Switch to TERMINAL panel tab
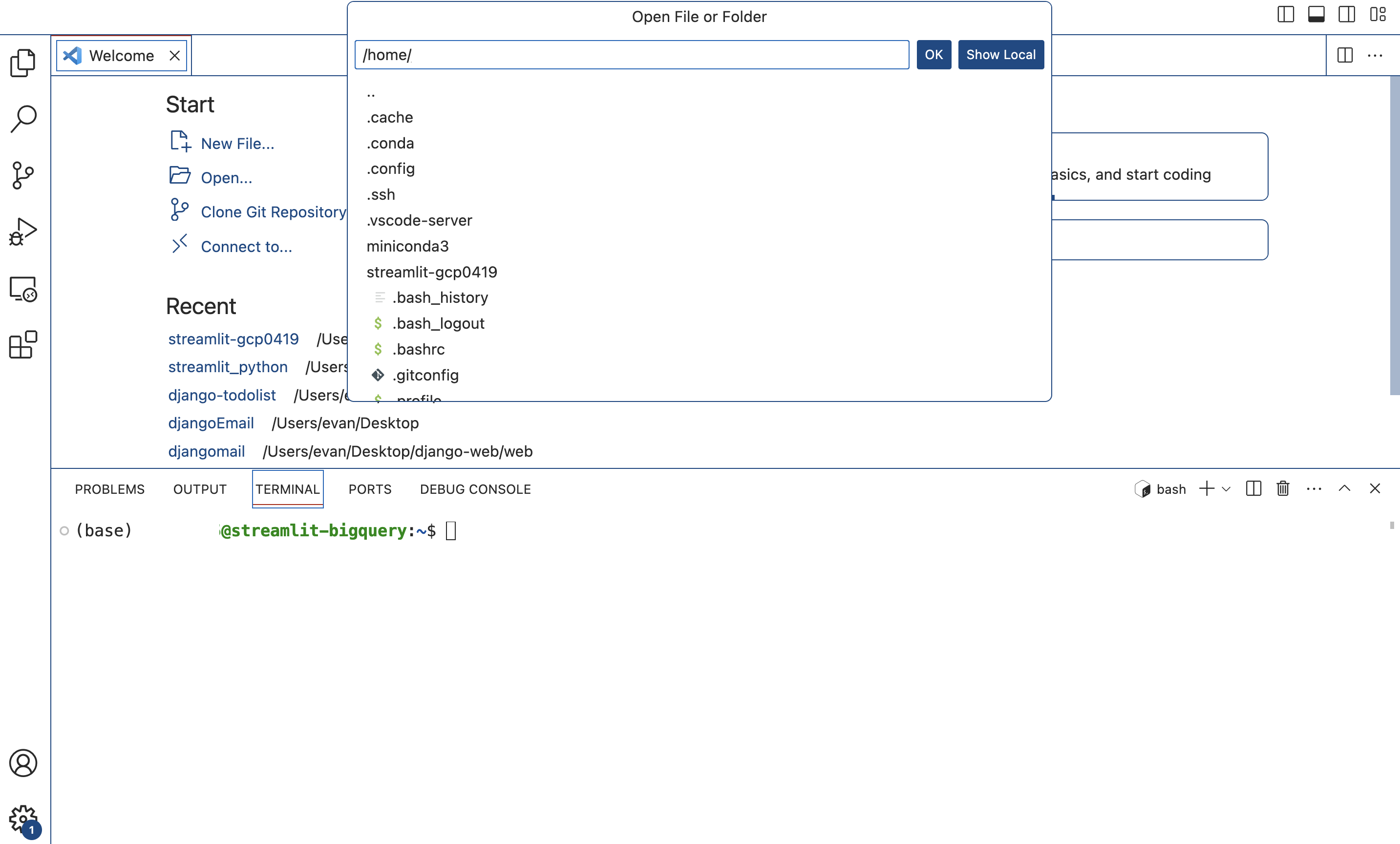1400x844 pixels. (x=288, y=489)
